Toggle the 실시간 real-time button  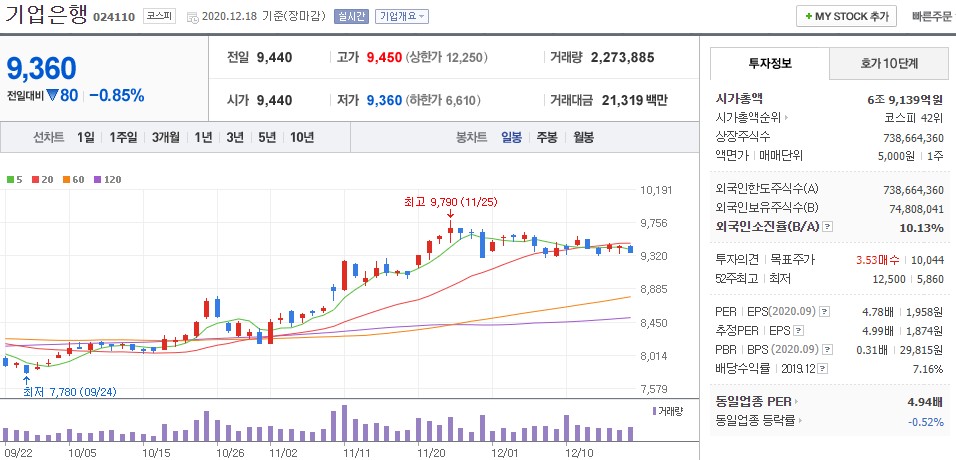pos(351,16)
